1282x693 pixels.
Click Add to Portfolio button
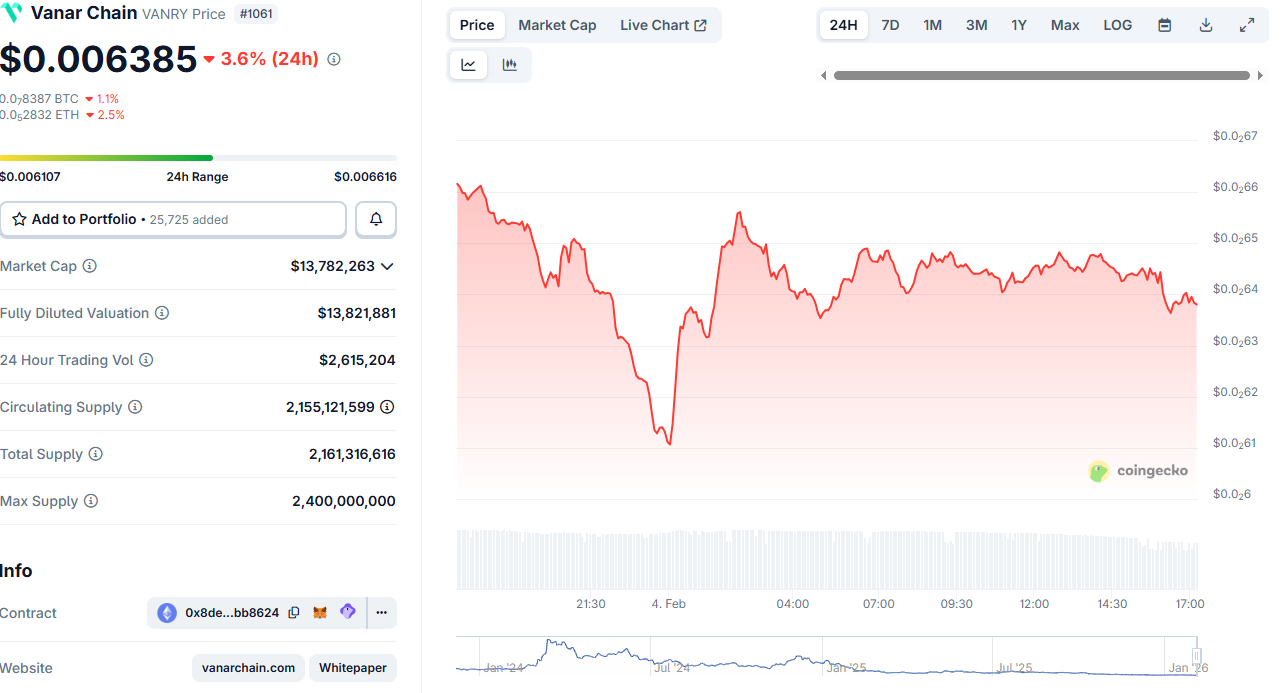pos(173,219)
